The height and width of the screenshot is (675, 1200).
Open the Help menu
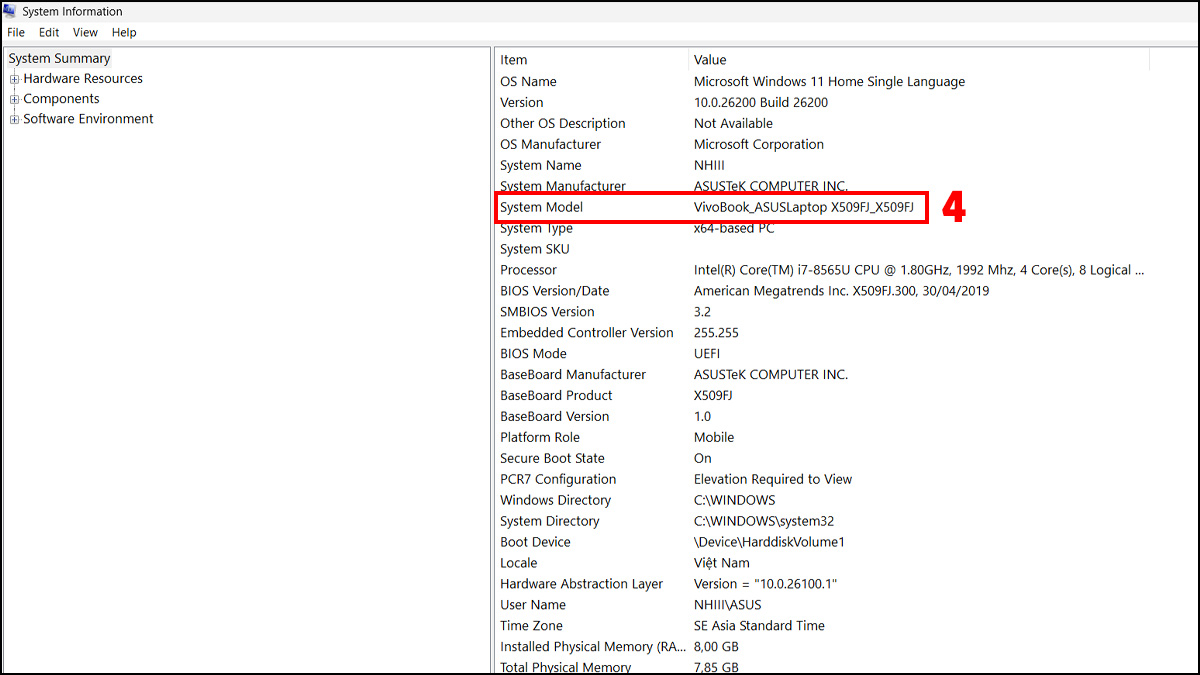coord(124,32)
